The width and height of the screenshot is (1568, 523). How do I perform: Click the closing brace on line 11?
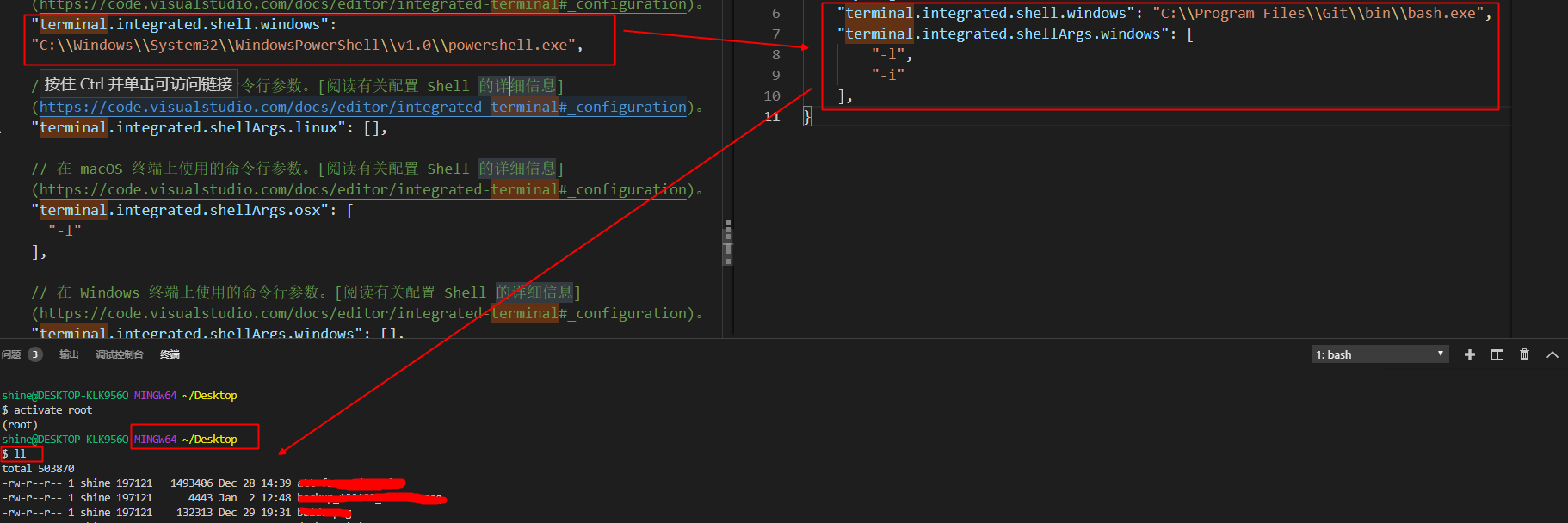(807, 116)
